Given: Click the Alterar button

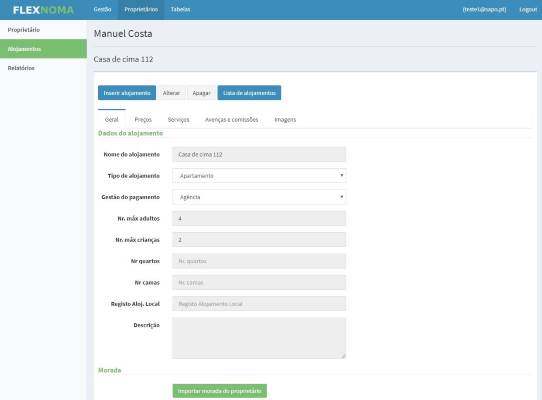Looking at the screenshot, I should tap(171, 93).
